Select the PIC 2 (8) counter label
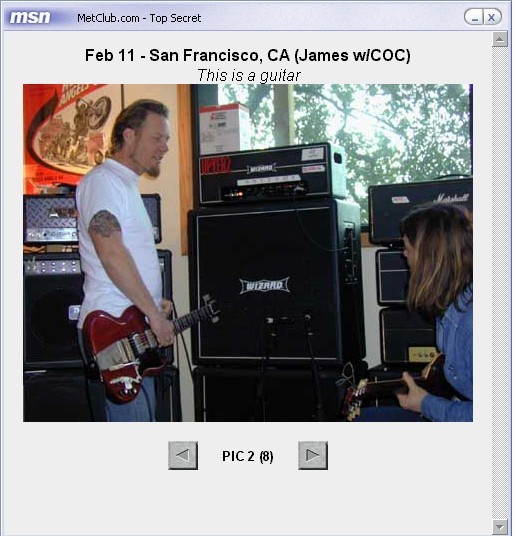 248,456
